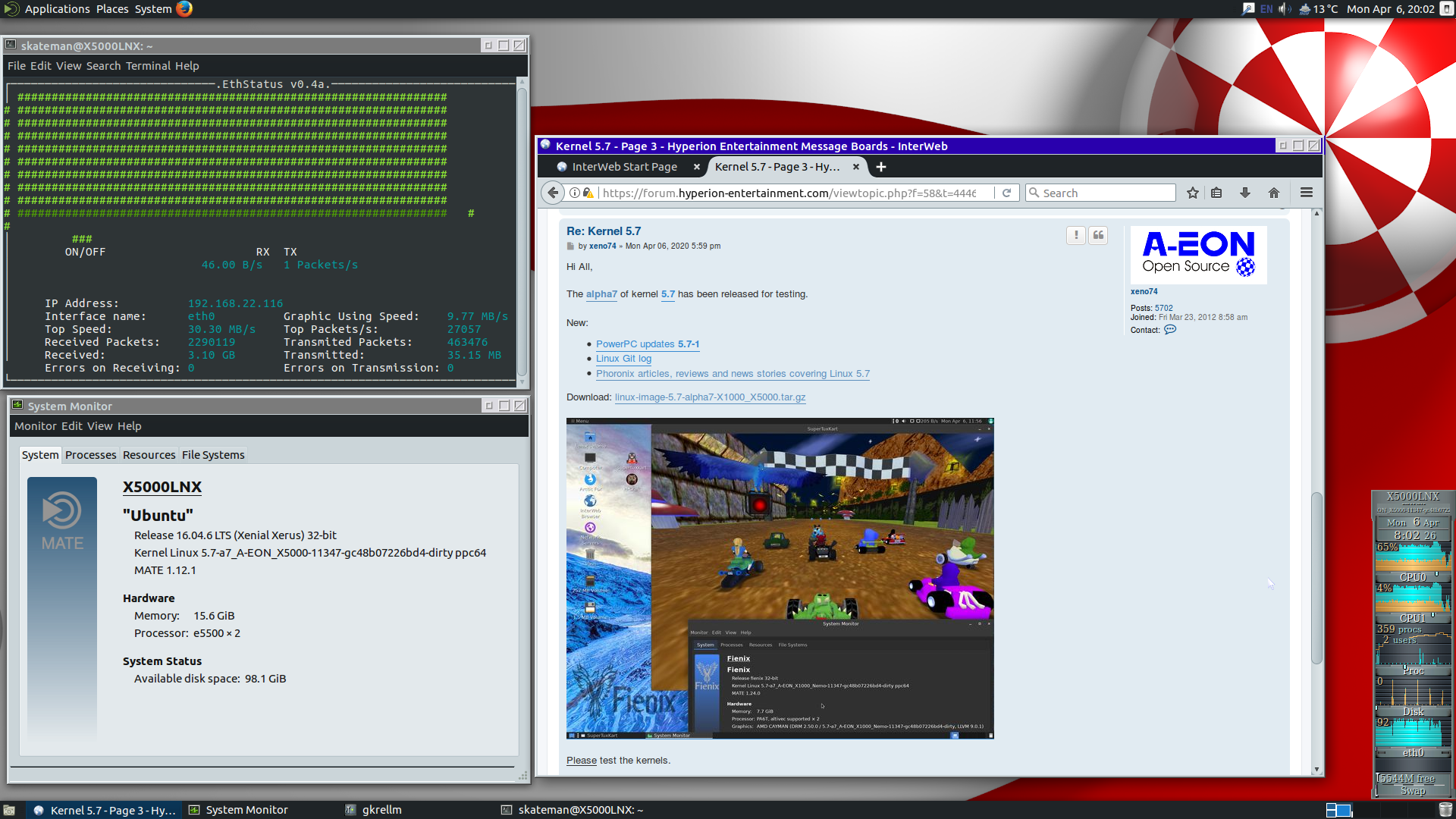Switch to InterWeb Start Page tab
The height and width of the screenshot is (819, 1456).
623,167
